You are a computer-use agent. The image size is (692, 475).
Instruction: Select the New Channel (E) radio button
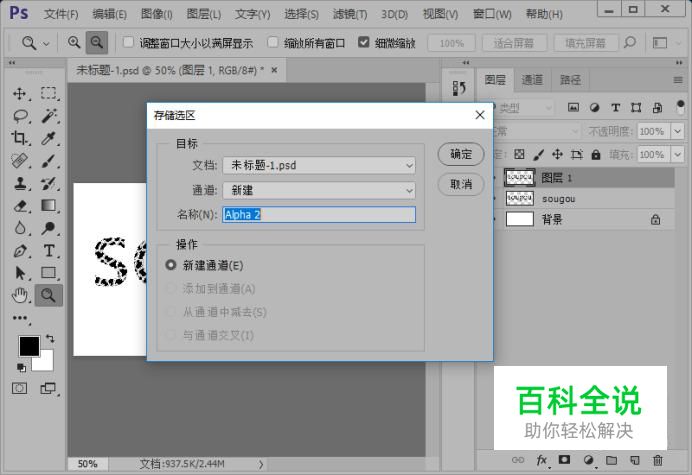point(170,265)
